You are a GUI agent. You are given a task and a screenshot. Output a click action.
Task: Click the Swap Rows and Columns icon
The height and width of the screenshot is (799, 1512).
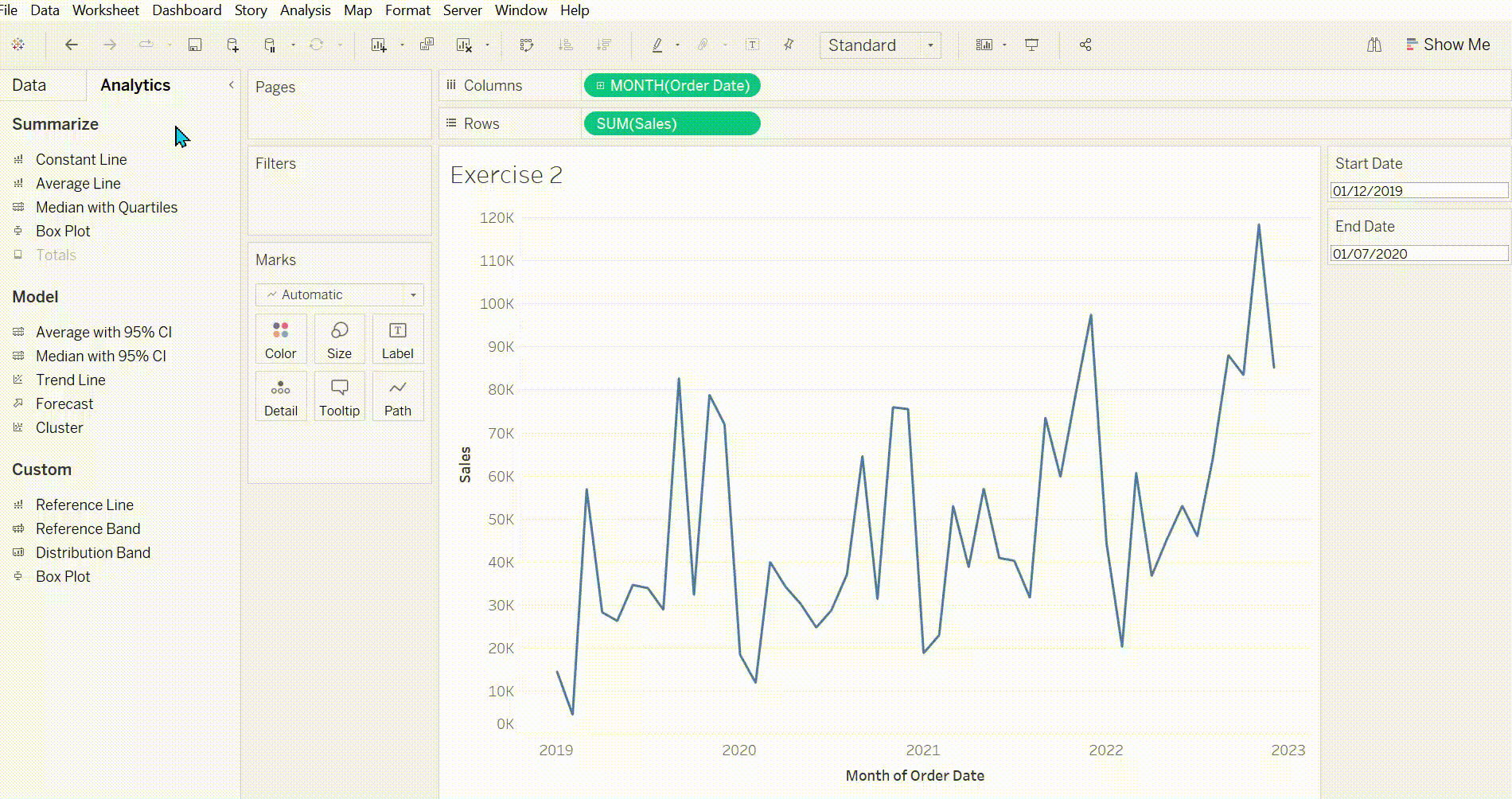526,45
